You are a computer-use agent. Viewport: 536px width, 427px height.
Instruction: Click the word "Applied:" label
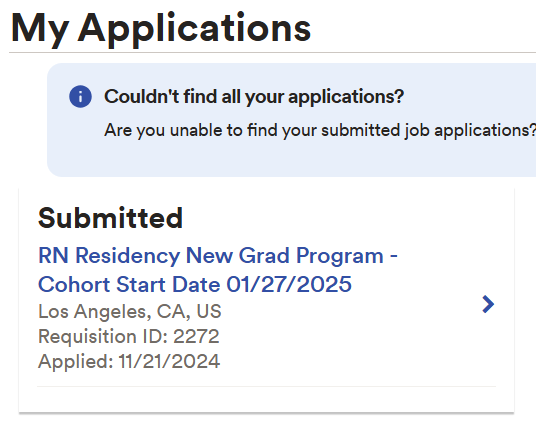coord(76,362)
